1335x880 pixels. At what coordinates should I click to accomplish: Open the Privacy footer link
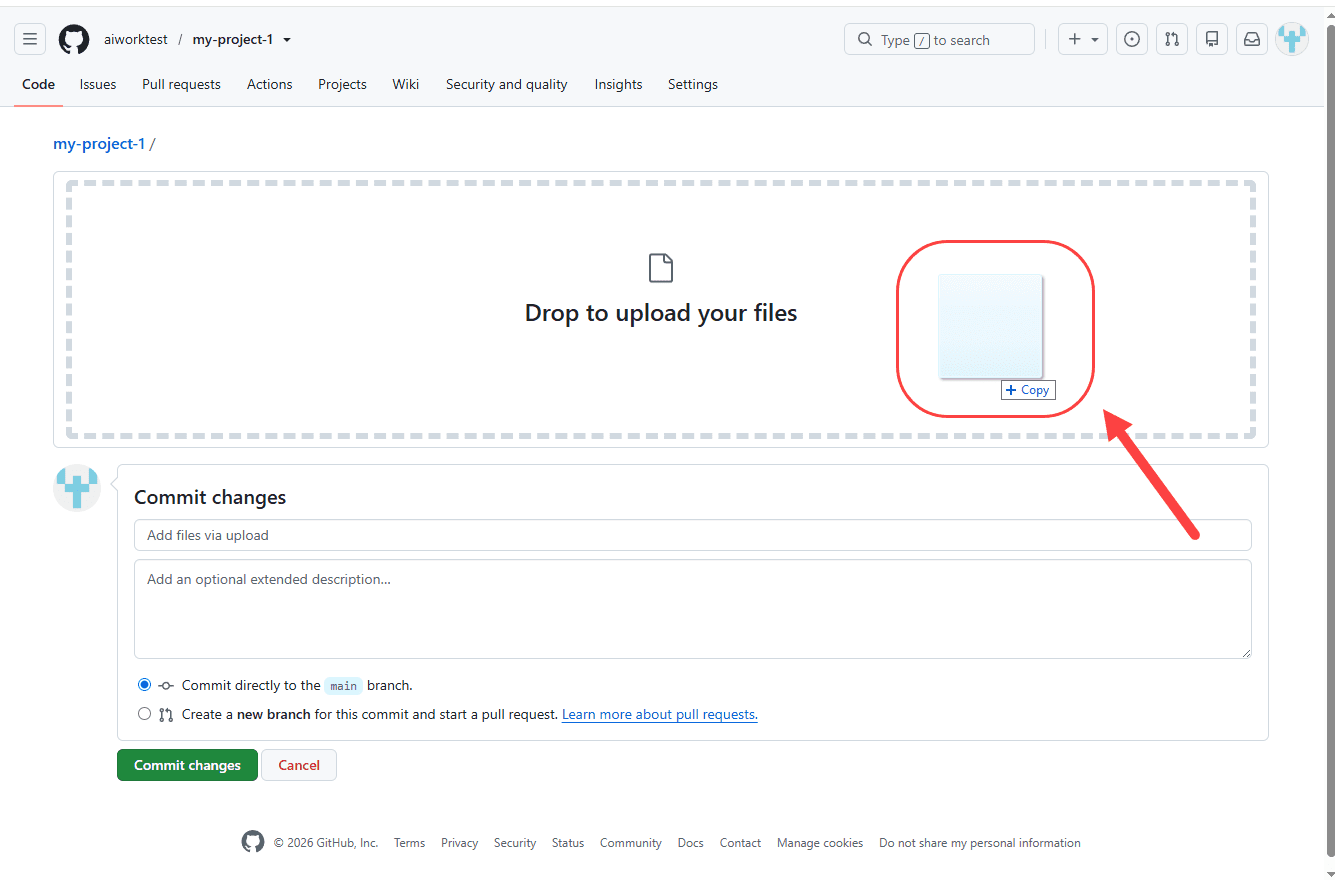click(459, 843)
